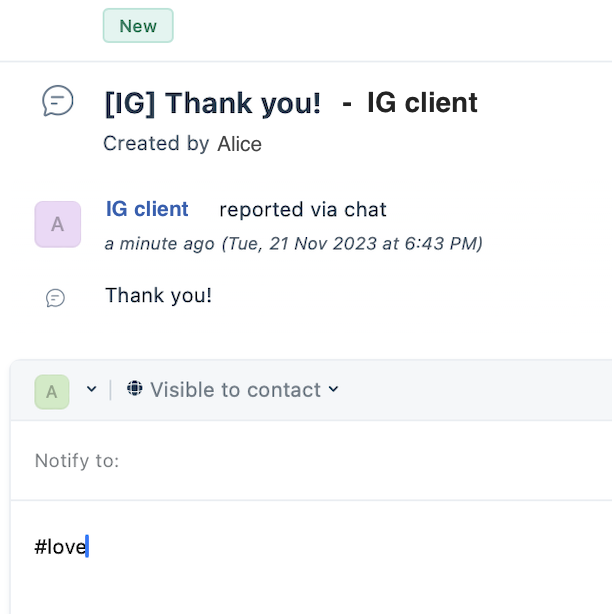
Task: Click the 'Created by Alice' text
Action: 182,143
